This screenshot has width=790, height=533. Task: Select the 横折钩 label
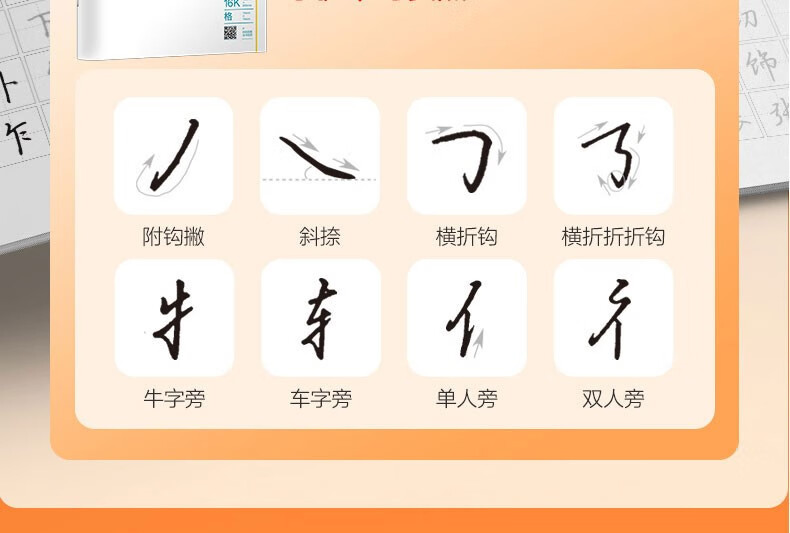467,237
